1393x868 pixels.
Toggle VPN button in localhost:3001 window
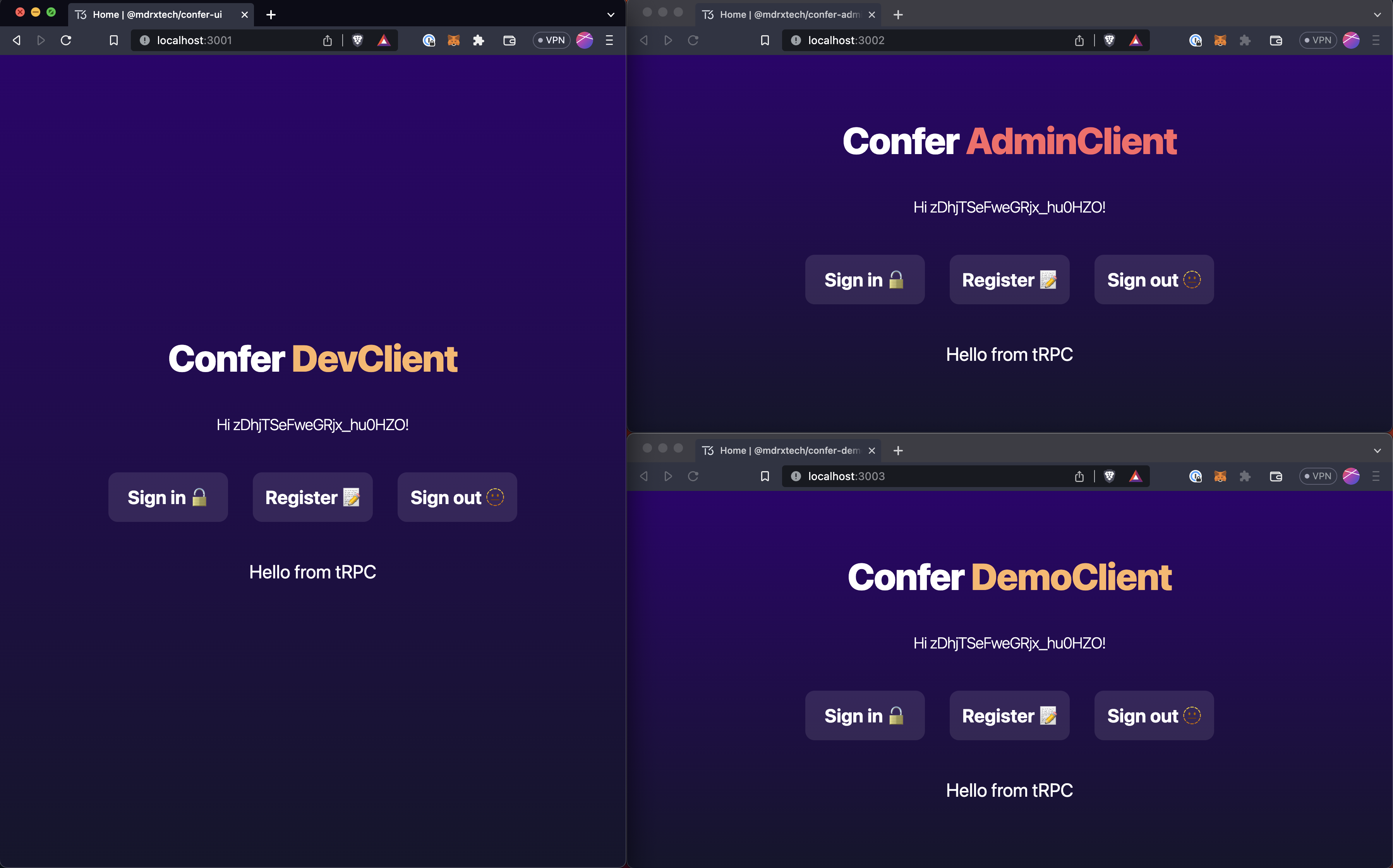pos(551,40)
